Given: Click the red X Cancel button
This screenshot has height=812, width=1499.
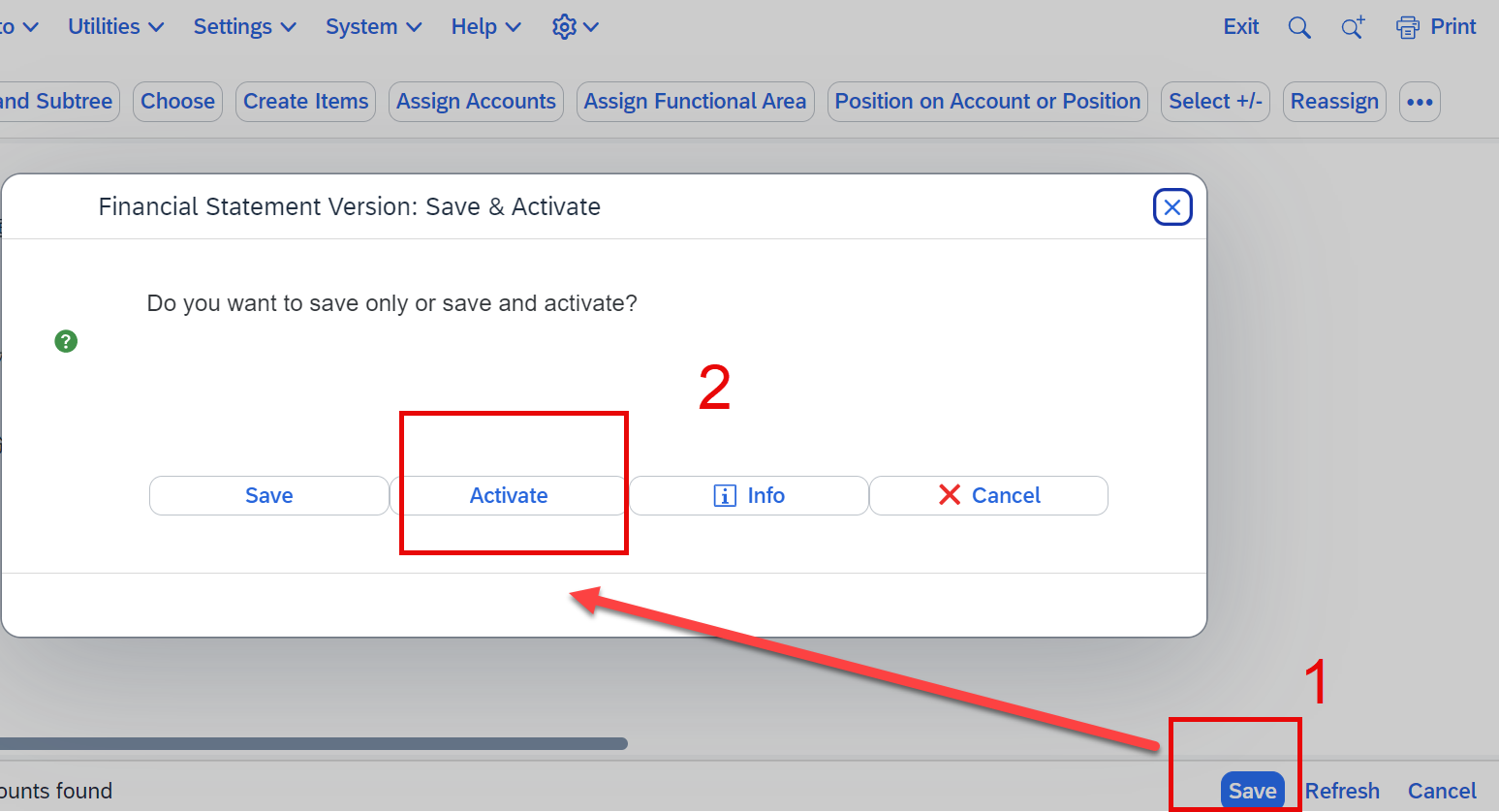Looking at the screenshot, I should (x=989, y=495).
